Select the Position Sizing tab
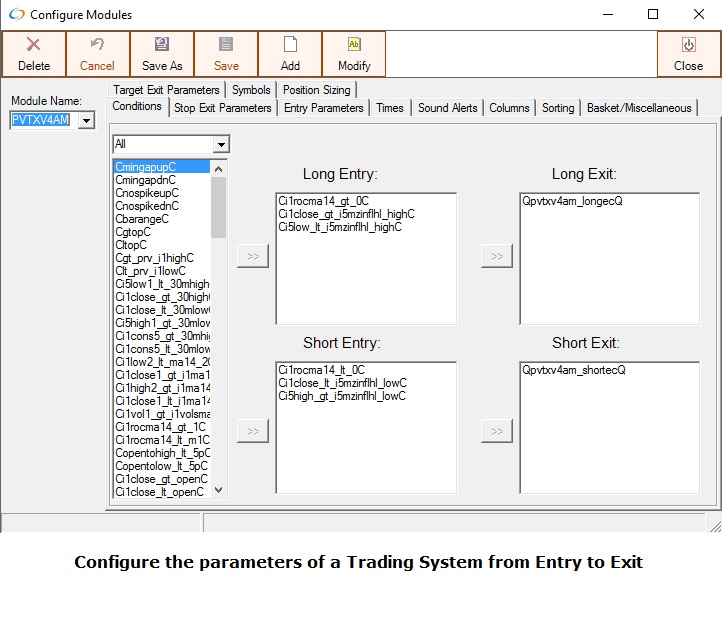This screenshot has width=722, height=623. click(x=316, y=90)
